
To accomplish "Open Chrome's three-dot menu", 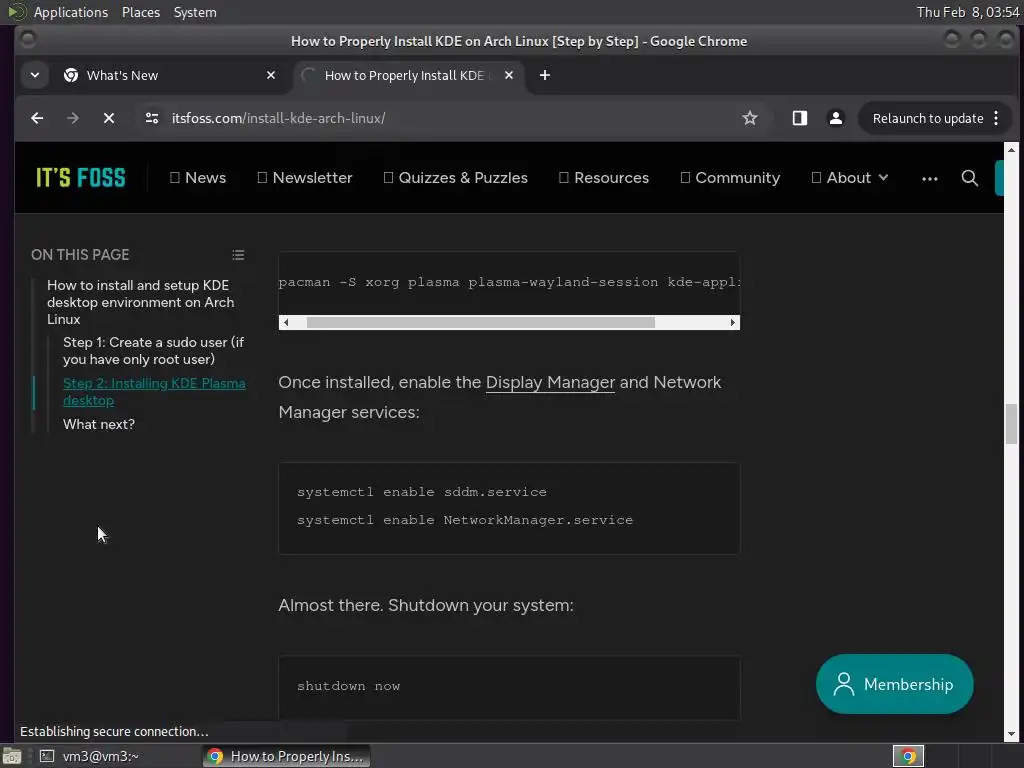I will [x=996, y=118].
